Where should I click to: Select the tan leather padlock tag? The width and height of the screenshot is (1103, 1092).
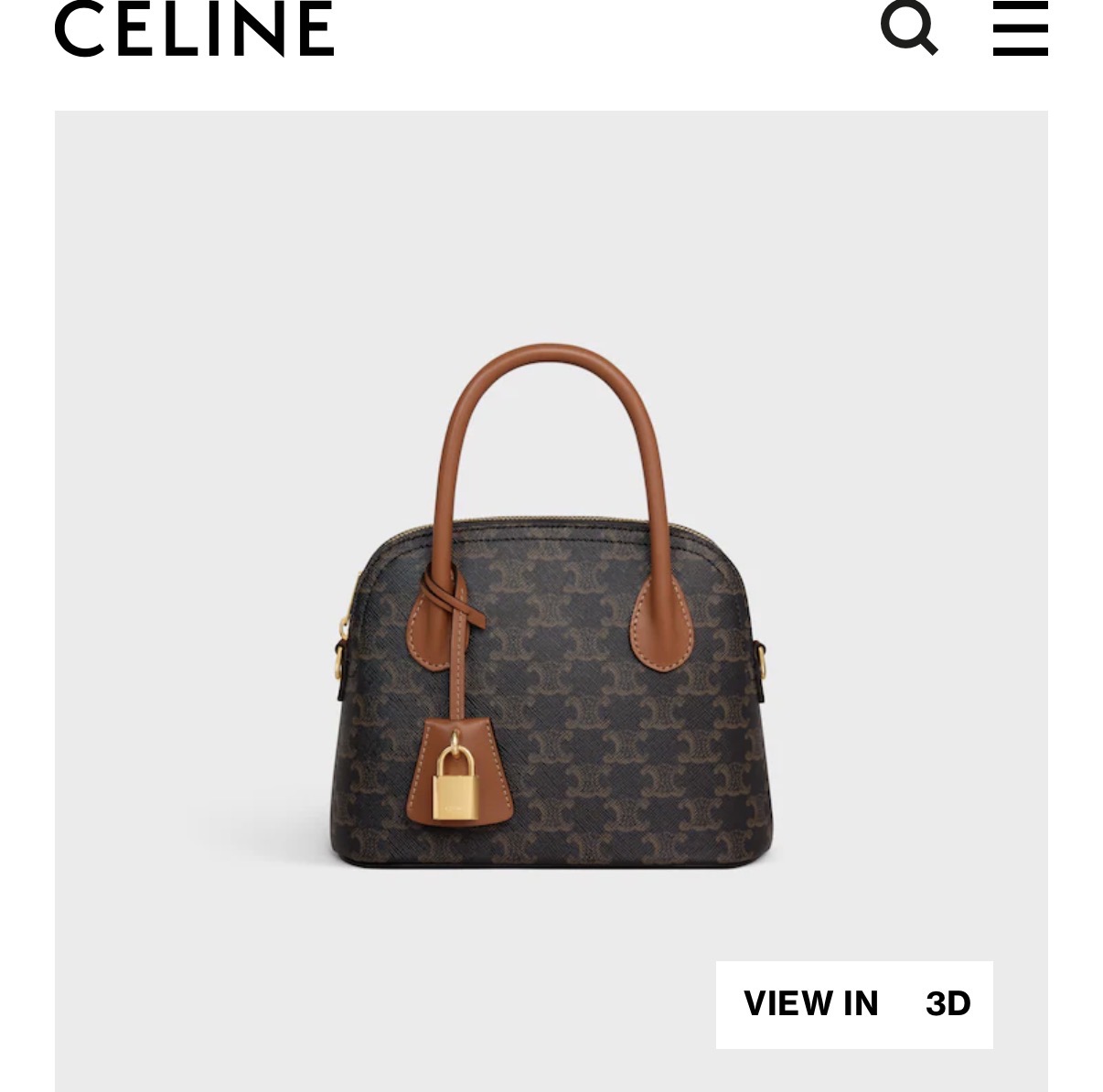pos(460,770)
